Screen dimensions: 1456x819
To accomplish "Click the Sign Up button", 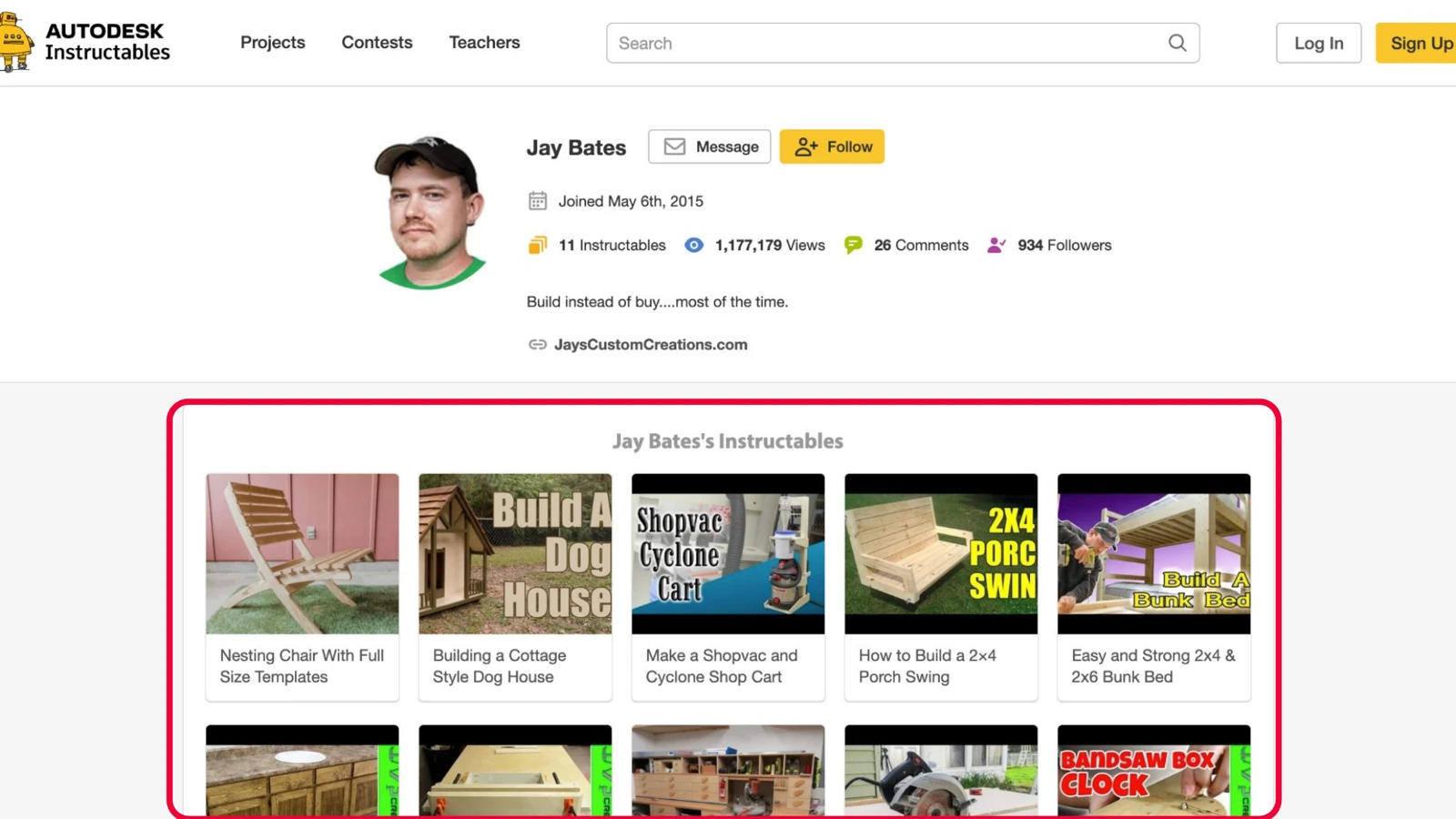I will point(1418,43).
